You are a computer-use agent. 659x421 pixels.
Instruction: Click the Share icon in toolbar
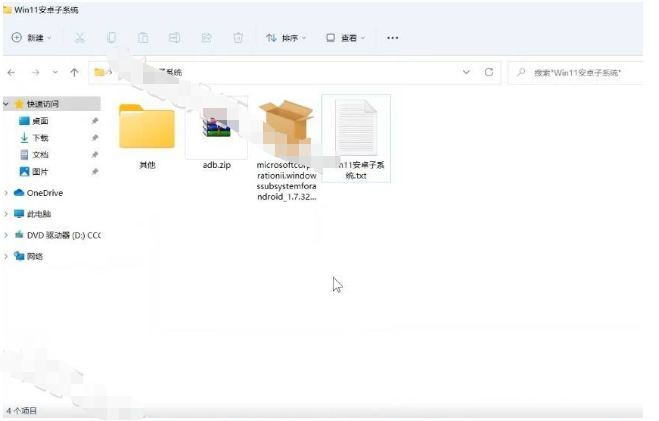click(x=206, y=38)
